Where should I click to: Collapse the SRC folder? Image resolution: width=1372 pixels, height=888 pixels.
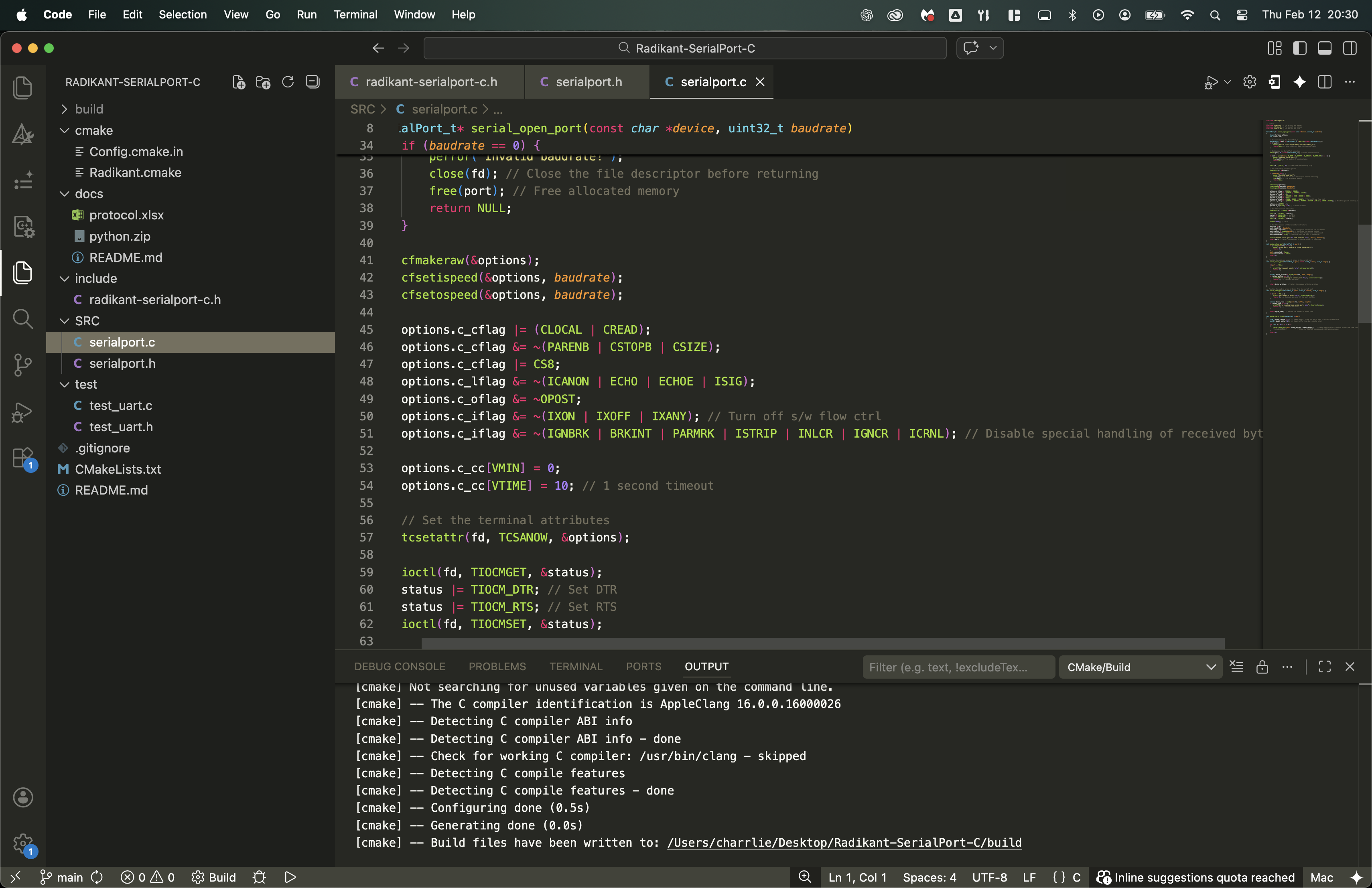pyautogui.click(x=190, y=320)
